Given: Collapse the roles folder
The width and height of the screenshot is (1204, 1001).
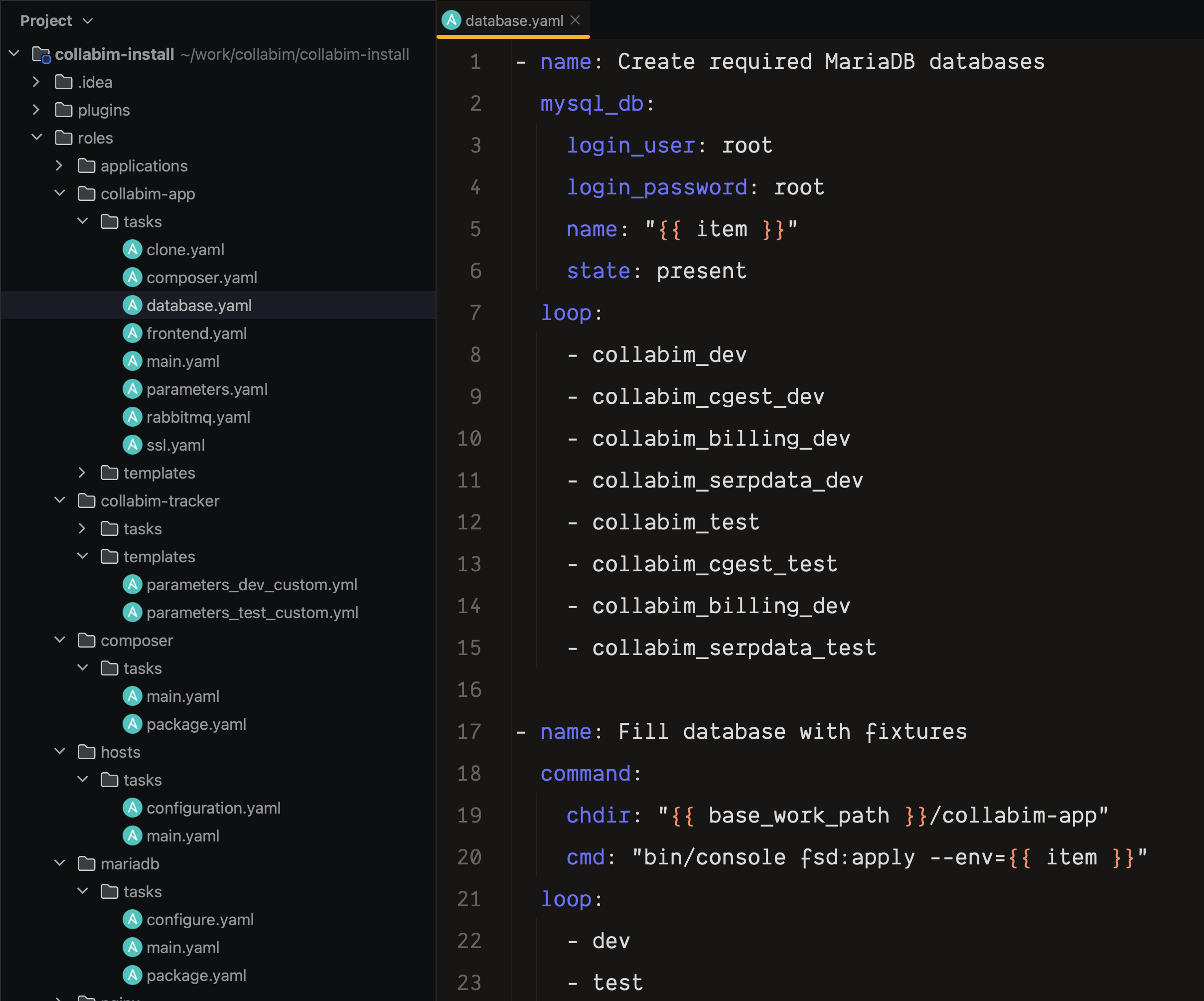Looking at the screenshot, I should coord(37,138).
